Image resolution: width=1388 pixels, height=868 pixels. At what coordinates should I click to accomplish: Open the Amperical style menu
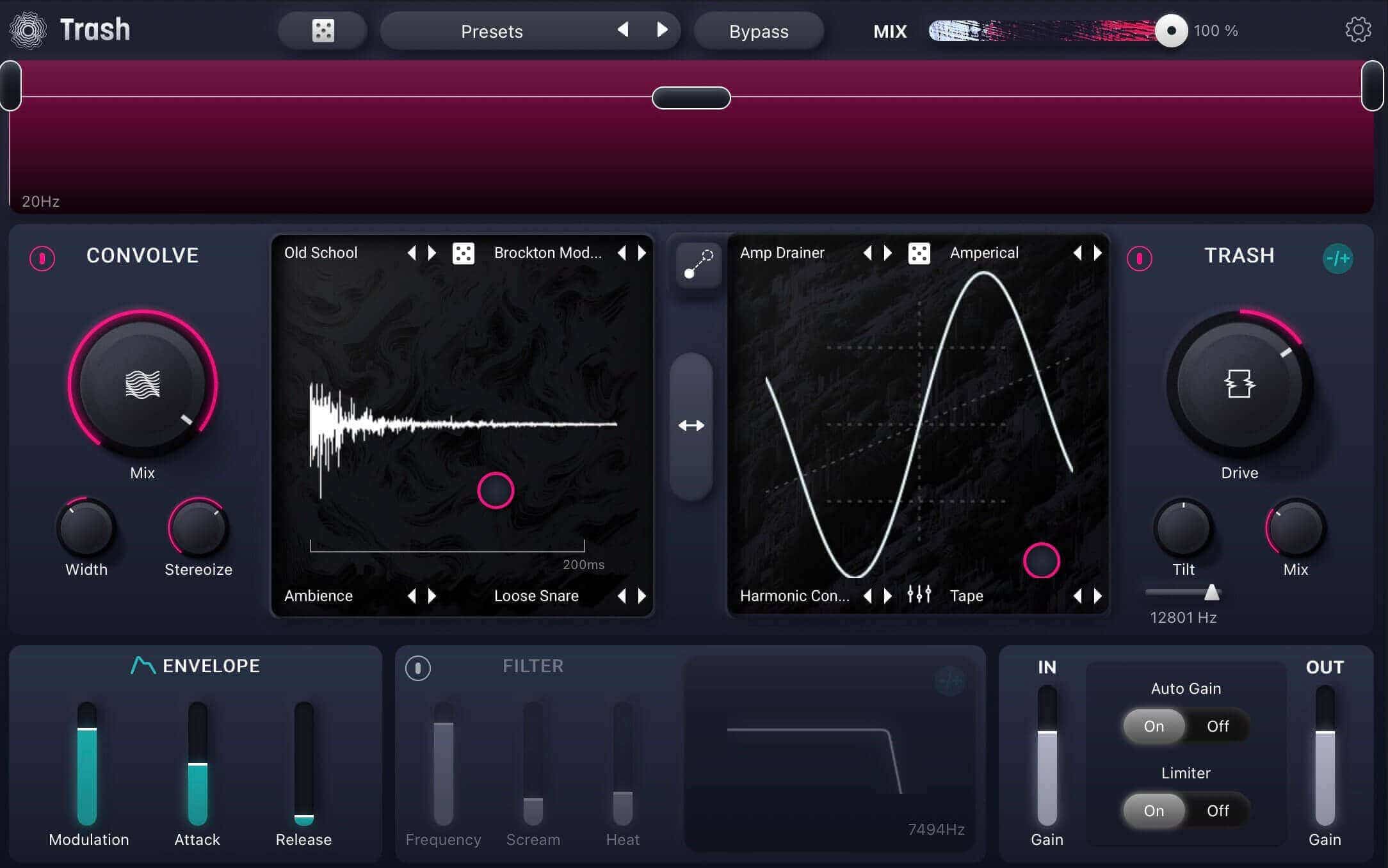click(x=984, y=253)
